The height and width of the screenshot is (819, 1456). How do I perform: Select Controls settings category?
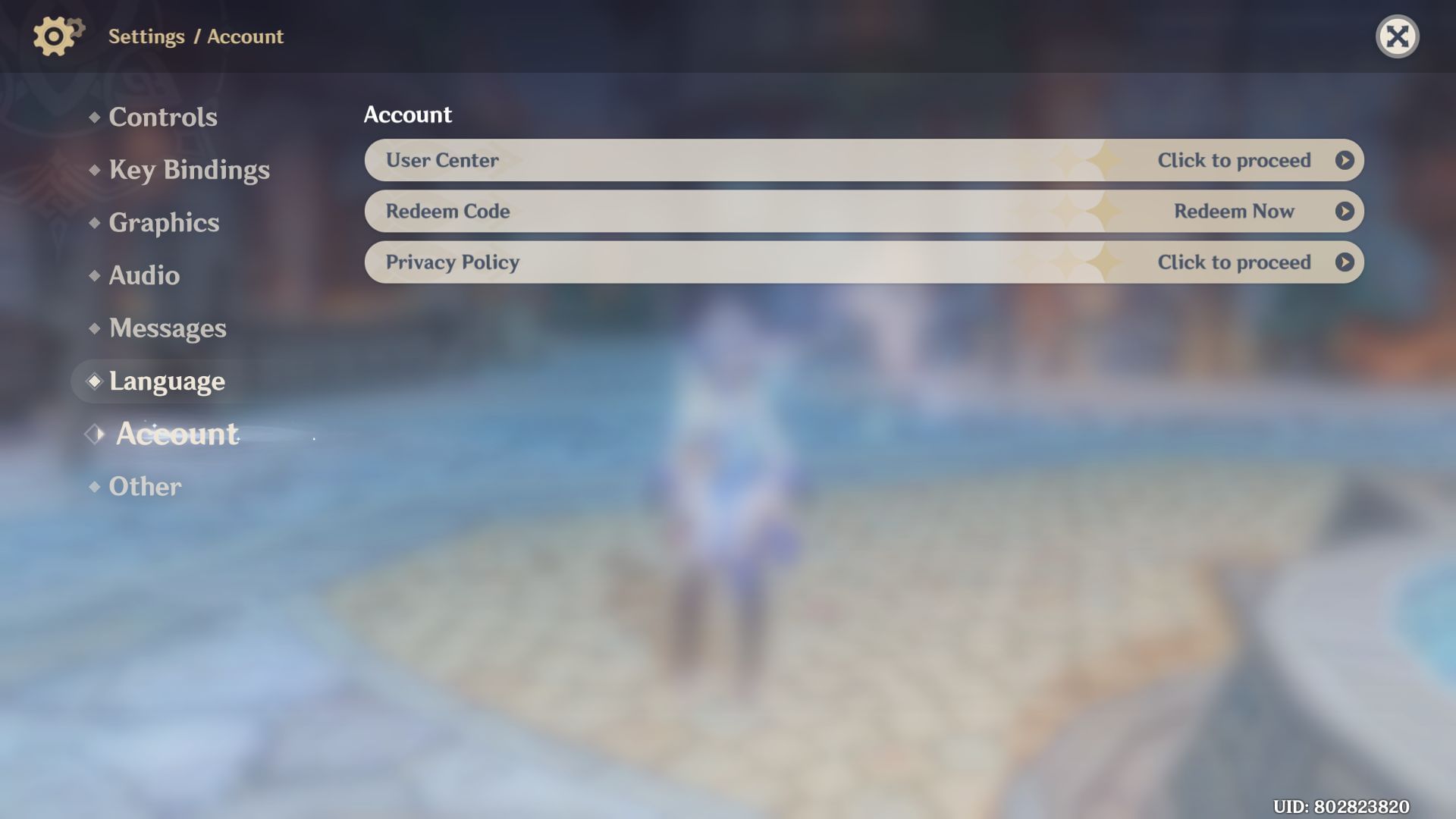coord(163,116)
